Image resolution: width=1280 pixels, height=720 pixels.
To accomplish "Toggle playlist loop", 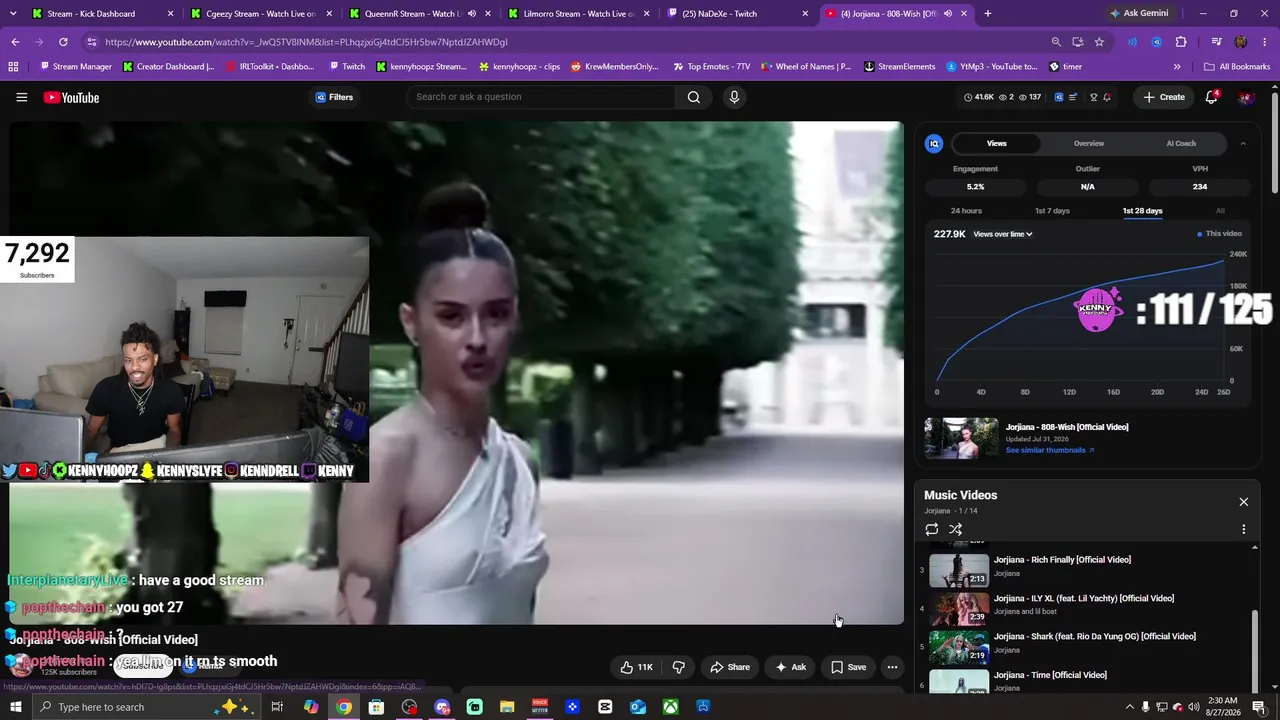I will [932, 529].
